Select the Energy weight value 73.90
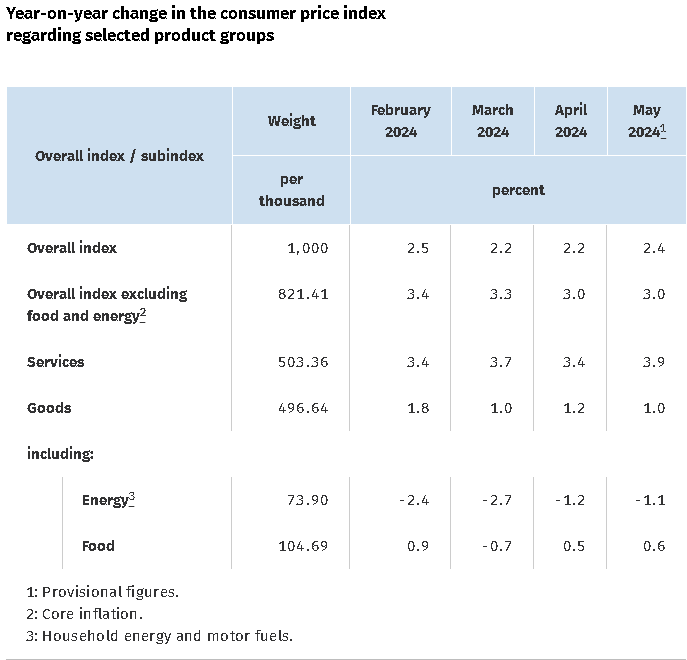The width and height of the screenshot is (687, 660). point(306,500)
